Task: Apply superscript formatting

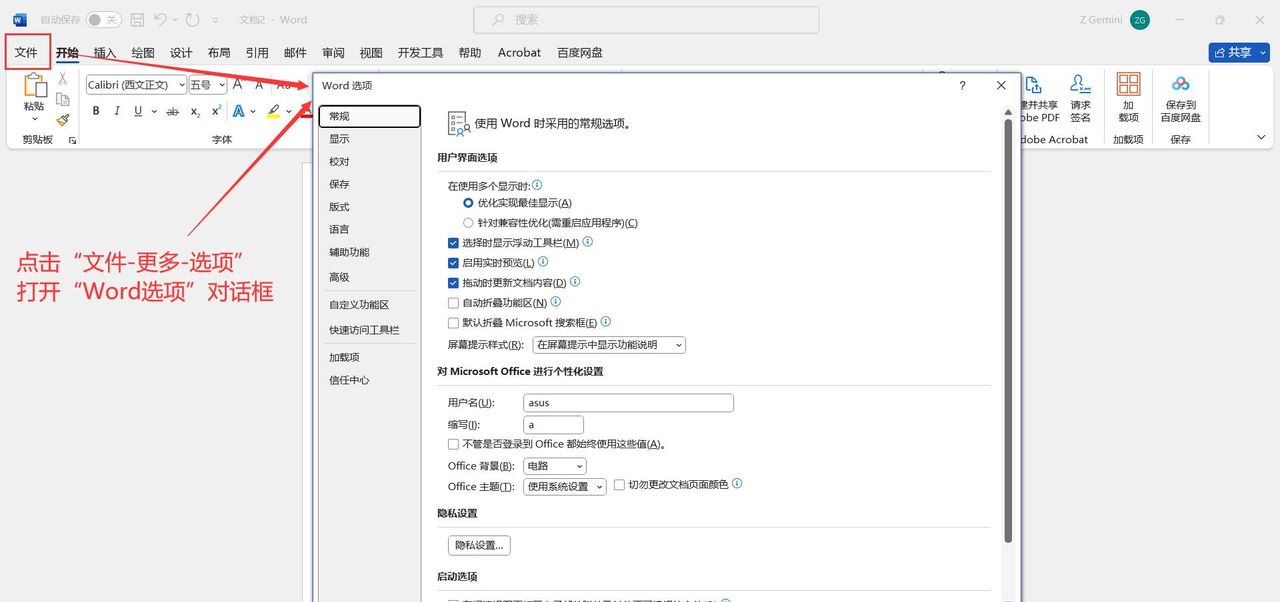Action: [x=216, y=111]
